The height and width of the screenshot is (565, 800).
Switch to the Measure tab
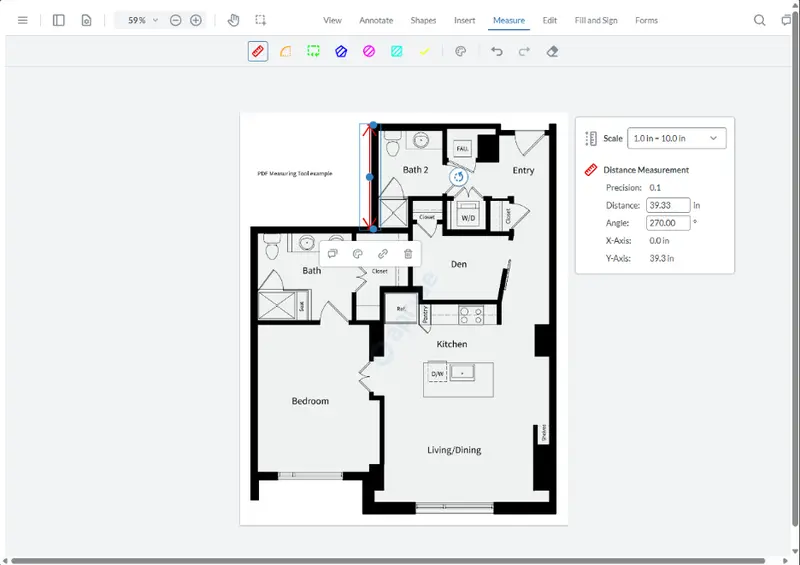click(509, 20)
